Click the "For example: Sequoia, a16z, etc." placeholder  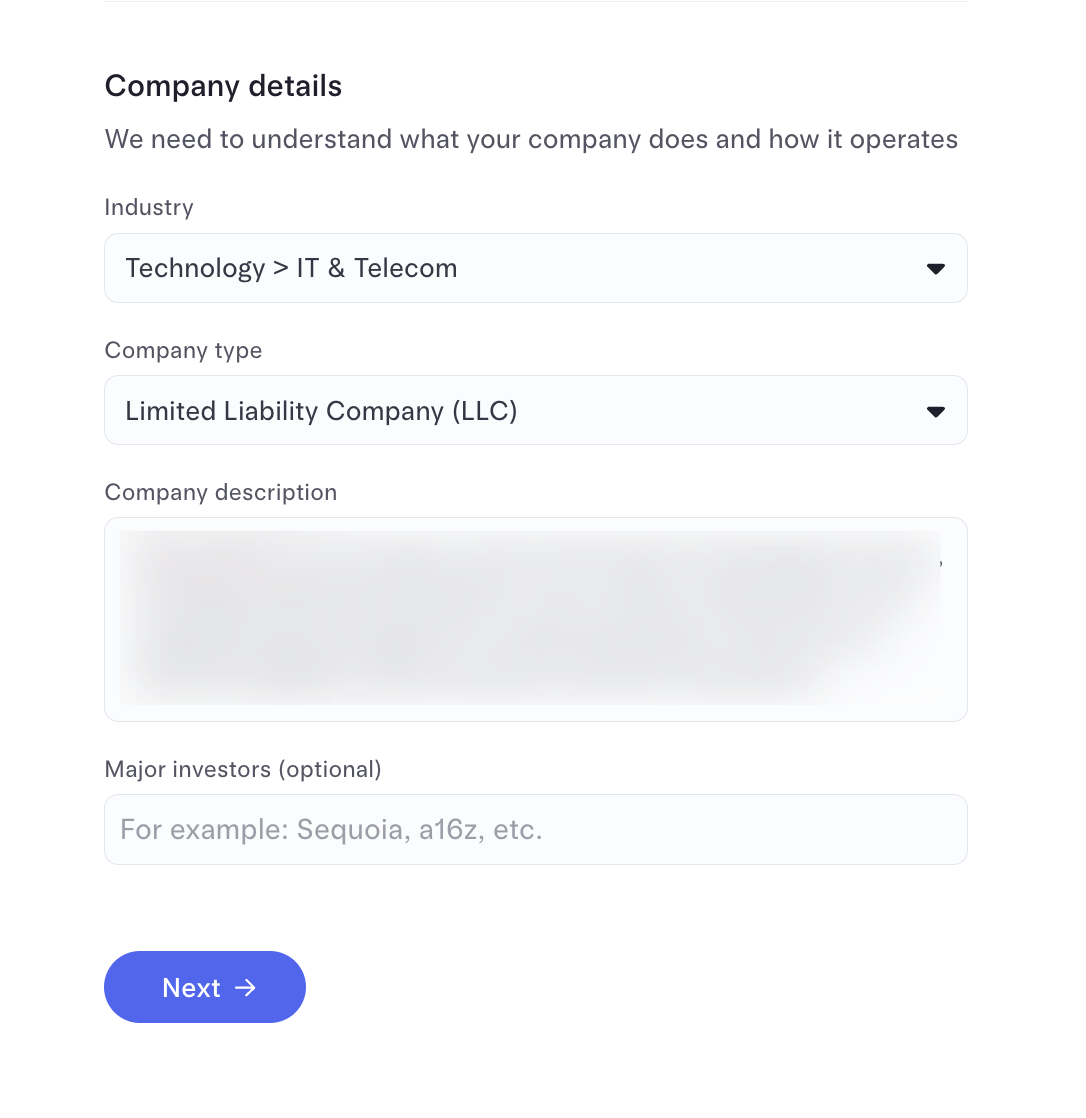pos(331,830)
